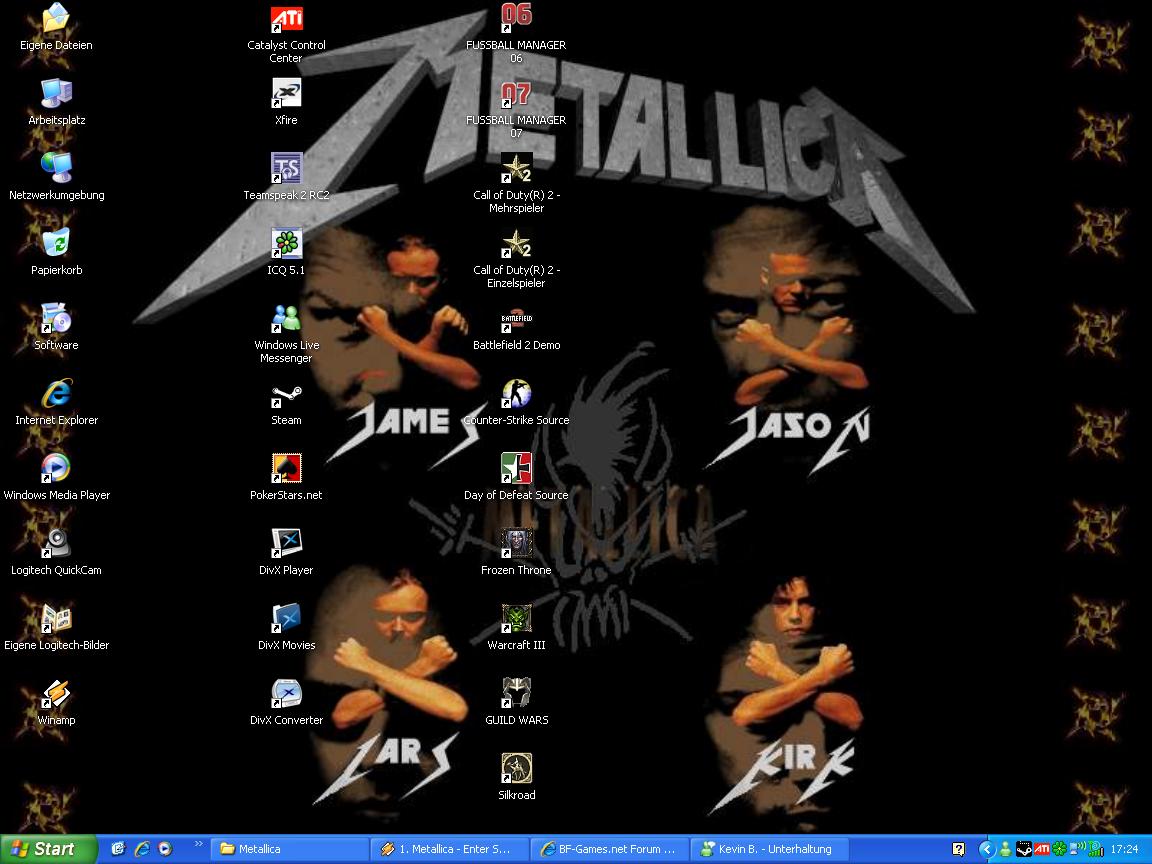
Task: Switch to the BF-Games.net Forum taskbar button
Action: click(610, 849)
